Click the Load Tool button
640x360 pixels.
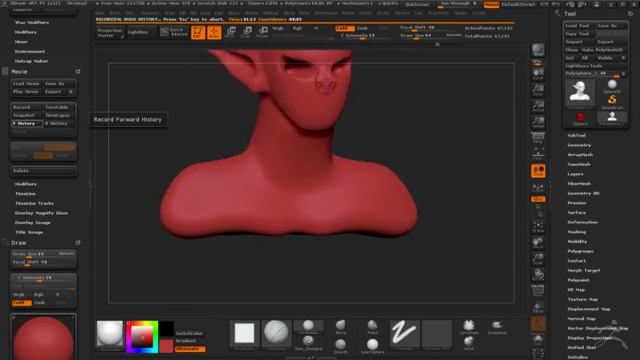click(580, 26)
